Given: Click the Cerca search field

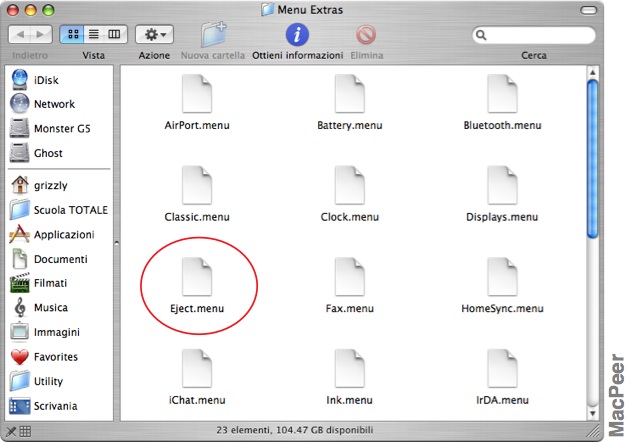Looking at the screenshot, I should (x=534, y=35).
